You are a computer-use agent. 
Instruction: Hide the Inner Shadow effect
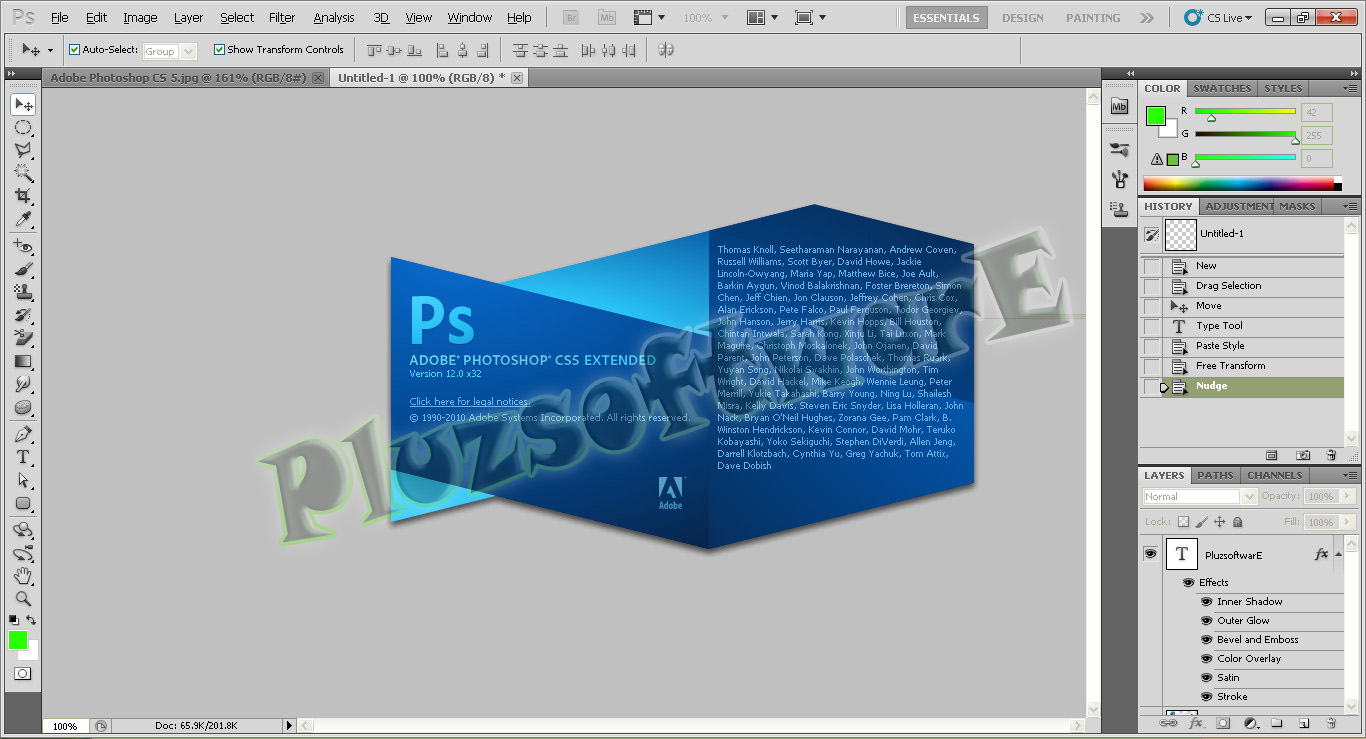pos(1207,602)
